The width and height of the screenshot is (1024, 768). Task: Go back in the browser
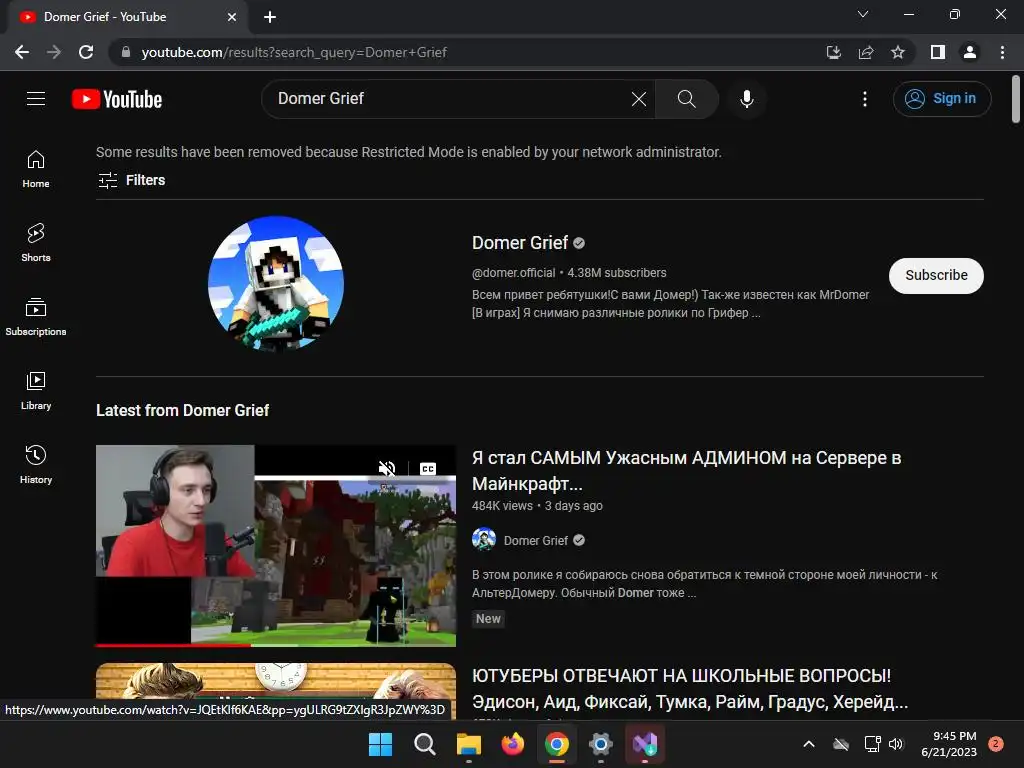coord(22,52)
